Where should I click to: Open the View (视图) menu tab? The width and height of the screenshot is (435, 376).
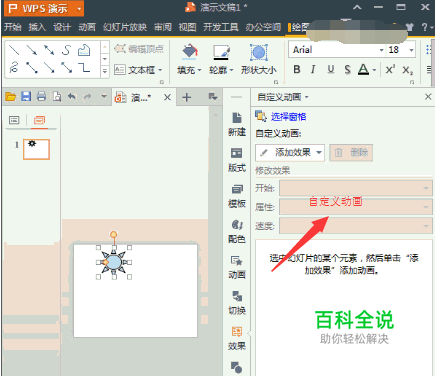pyautogui.click(x=187, y=27)
